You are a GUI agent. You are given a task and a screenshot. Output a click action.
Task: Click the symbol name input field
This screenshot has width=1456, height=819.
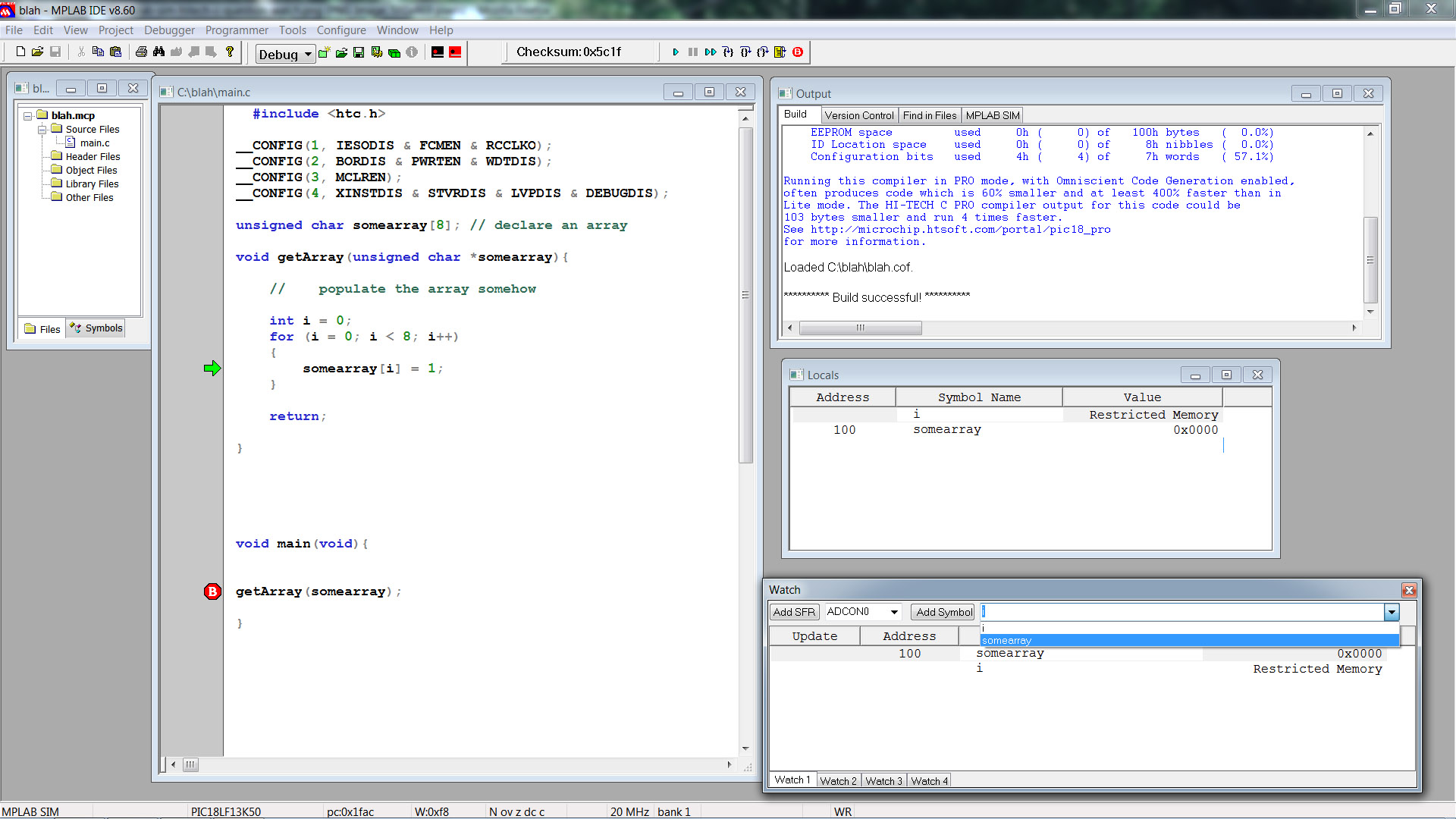coord(1182,612)
